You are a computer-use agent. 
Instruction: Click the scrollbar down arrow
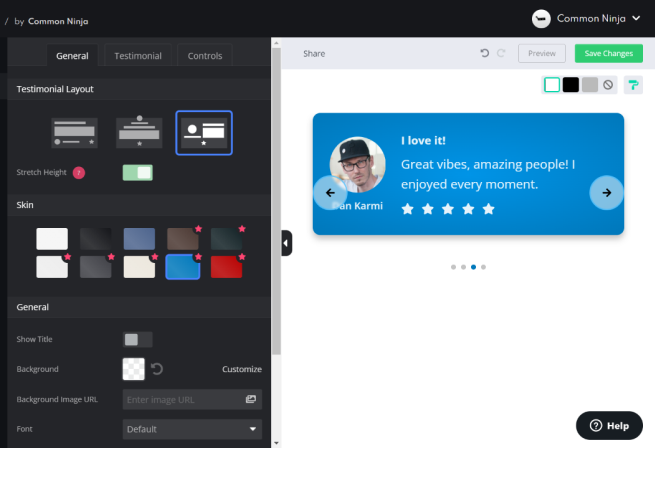(276, 443)
